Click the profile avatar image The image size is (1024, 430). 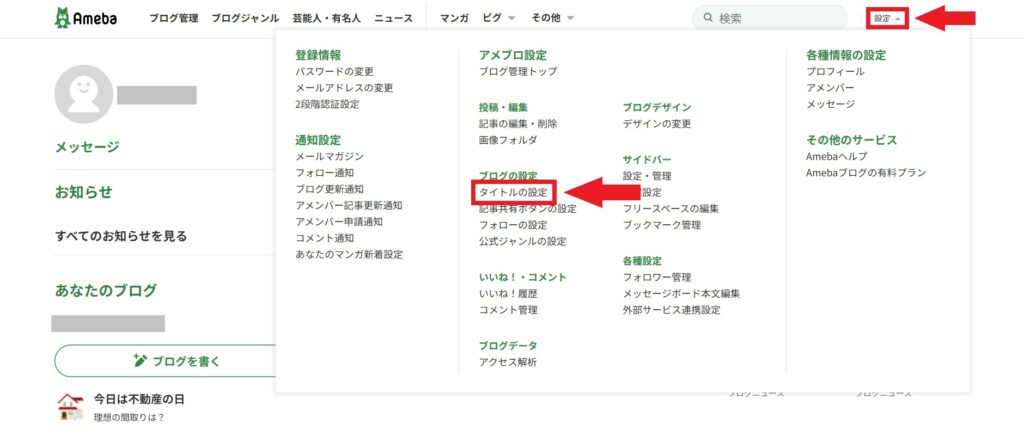(83, 95)
